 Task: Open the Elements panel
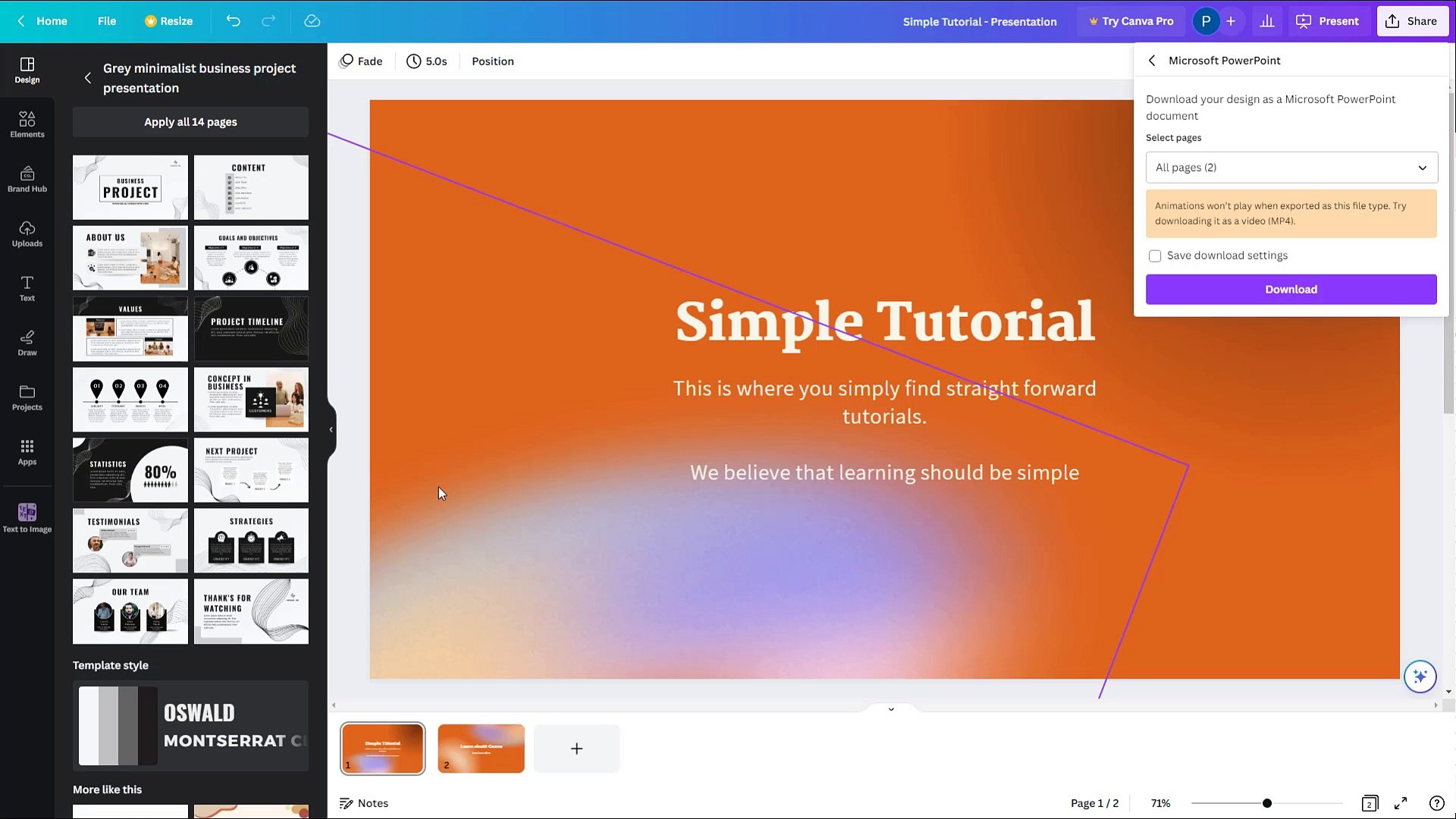tap(27, 124)
